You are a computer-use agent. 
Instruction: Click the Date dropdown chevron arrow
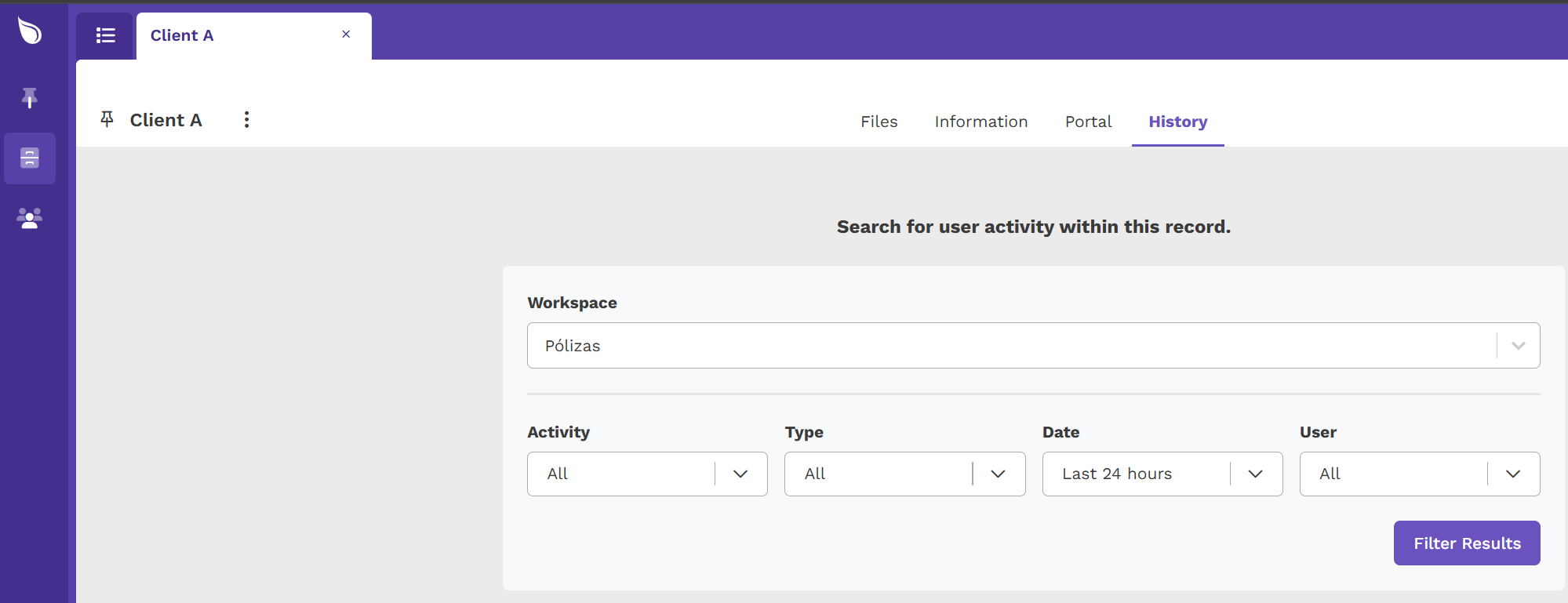(1255, 474)
